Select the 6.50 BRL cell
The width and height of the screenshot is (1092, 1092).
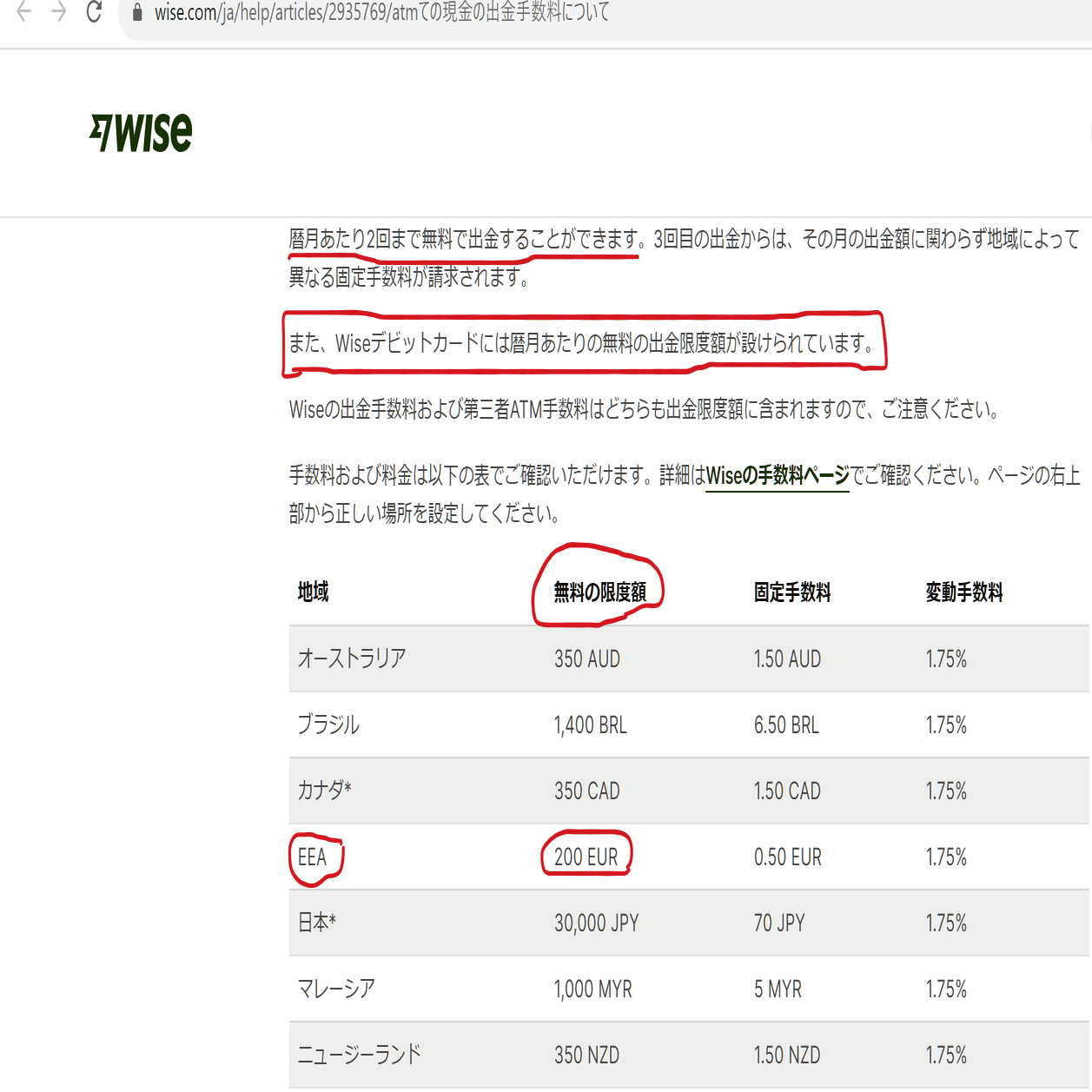tap(786, 725)
